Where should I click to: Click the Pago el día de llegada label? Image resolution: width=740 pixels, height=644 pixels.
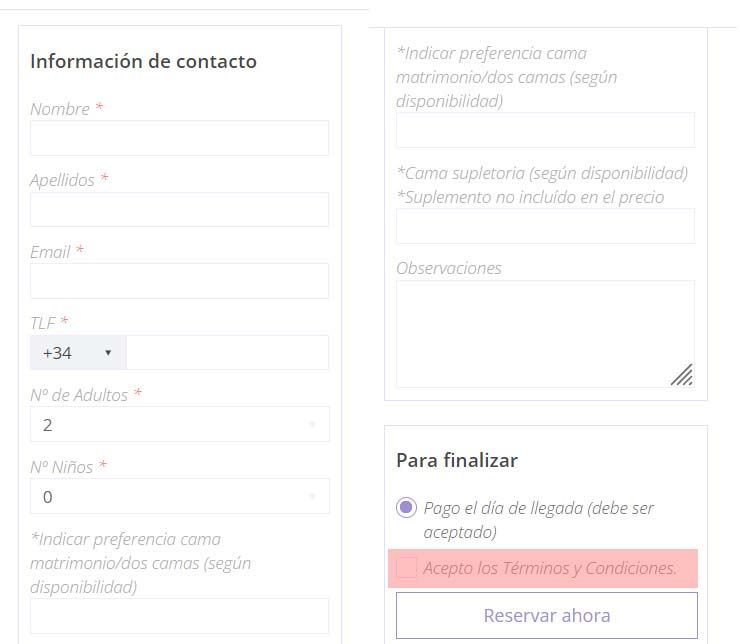pos(538,520)
